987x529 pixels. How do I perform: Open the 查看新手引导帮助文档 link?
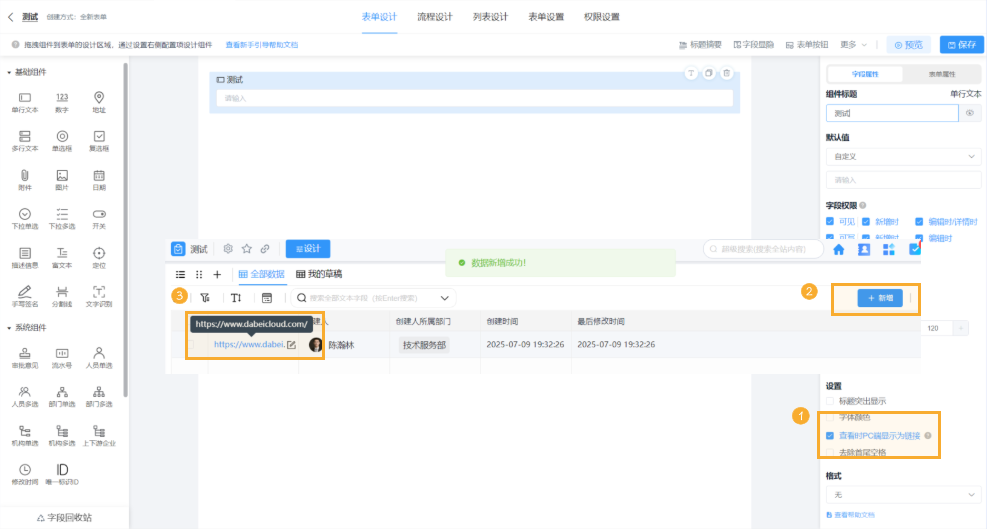pos(262,45)
